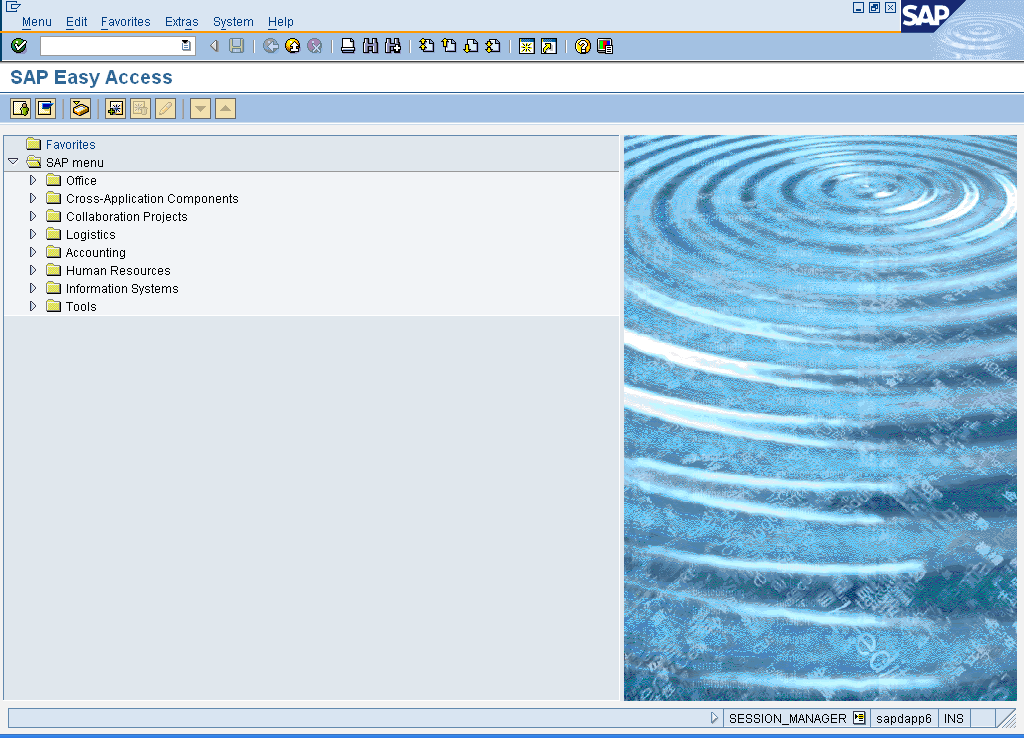
Task: Expand the Office folder node
Action: tap(33, 180)
